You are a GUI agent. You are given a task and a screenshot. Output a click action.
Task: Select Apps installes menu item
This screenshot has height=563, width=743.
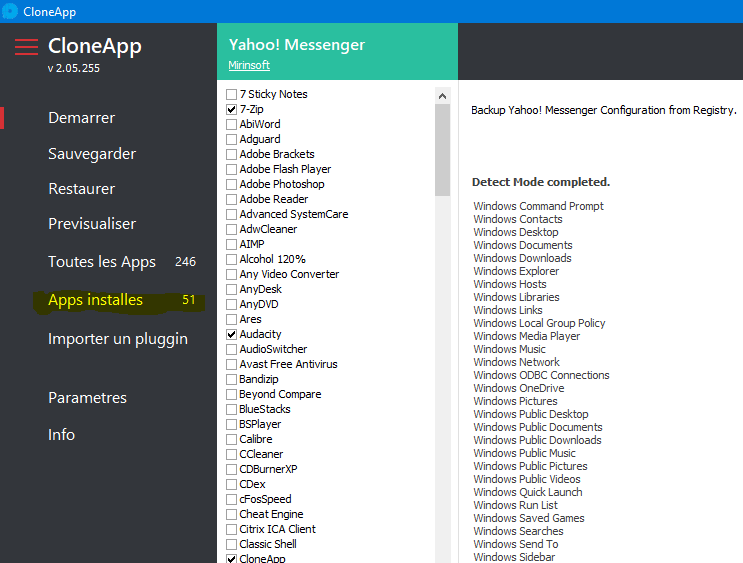(x=95, y=300)
